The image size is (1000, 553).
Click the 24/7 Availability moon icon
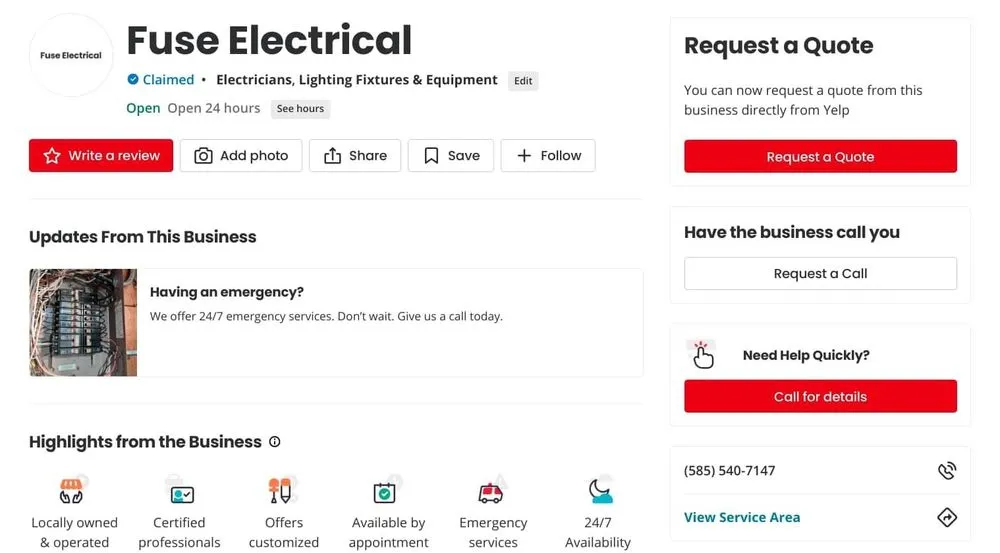click(x=600, y=490)
